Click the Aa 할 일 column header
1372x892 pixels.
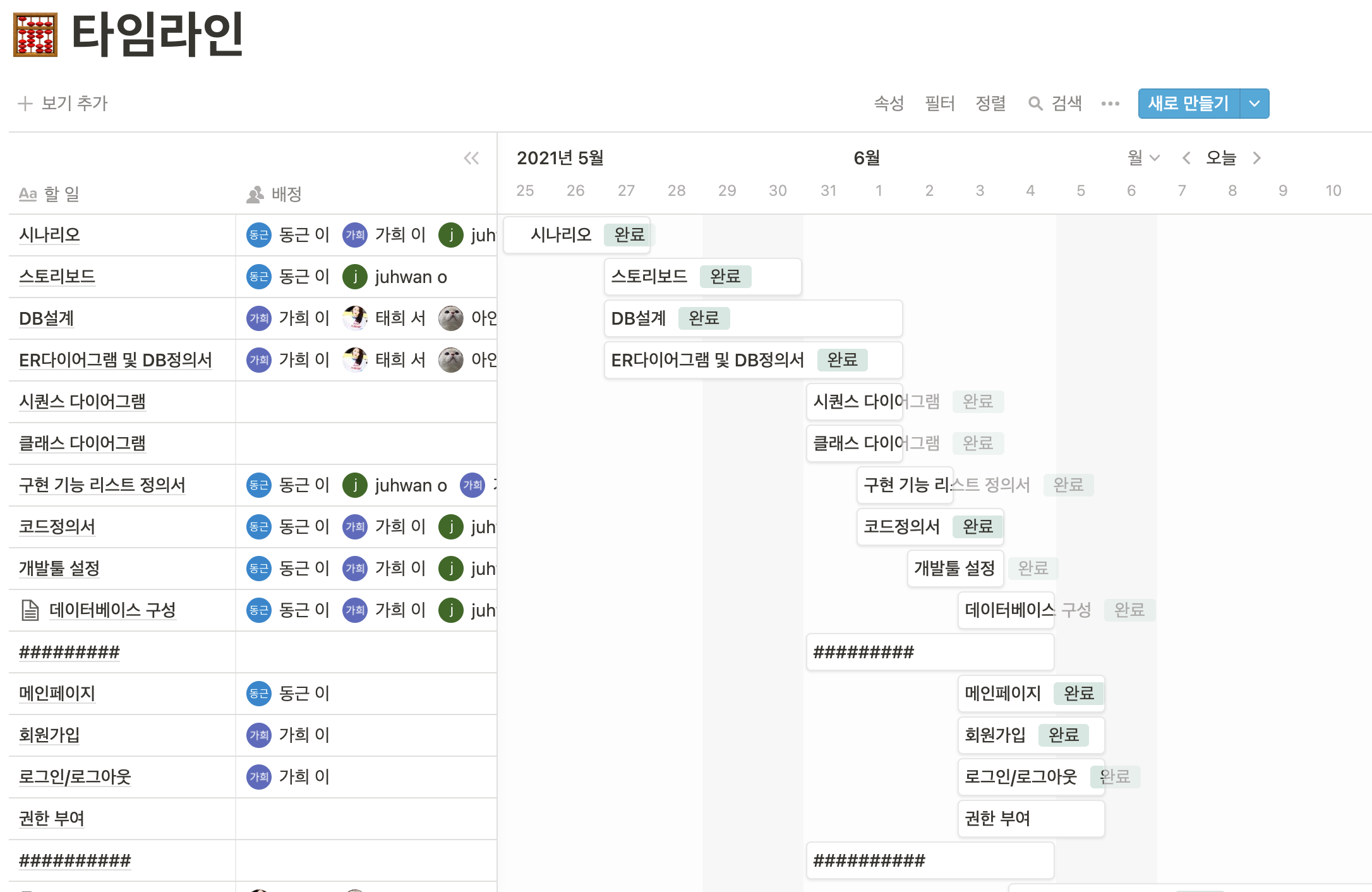[49, 195]
